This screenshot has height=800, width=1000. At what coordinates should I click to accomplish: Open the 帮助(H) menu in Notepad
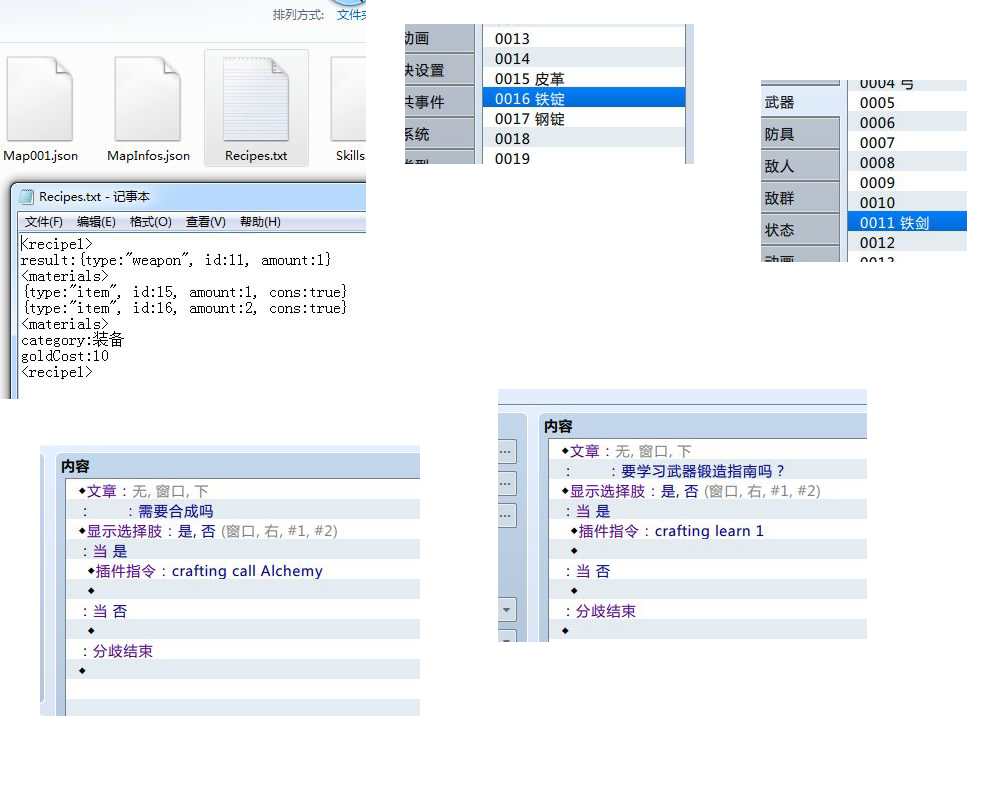[260, 221]
